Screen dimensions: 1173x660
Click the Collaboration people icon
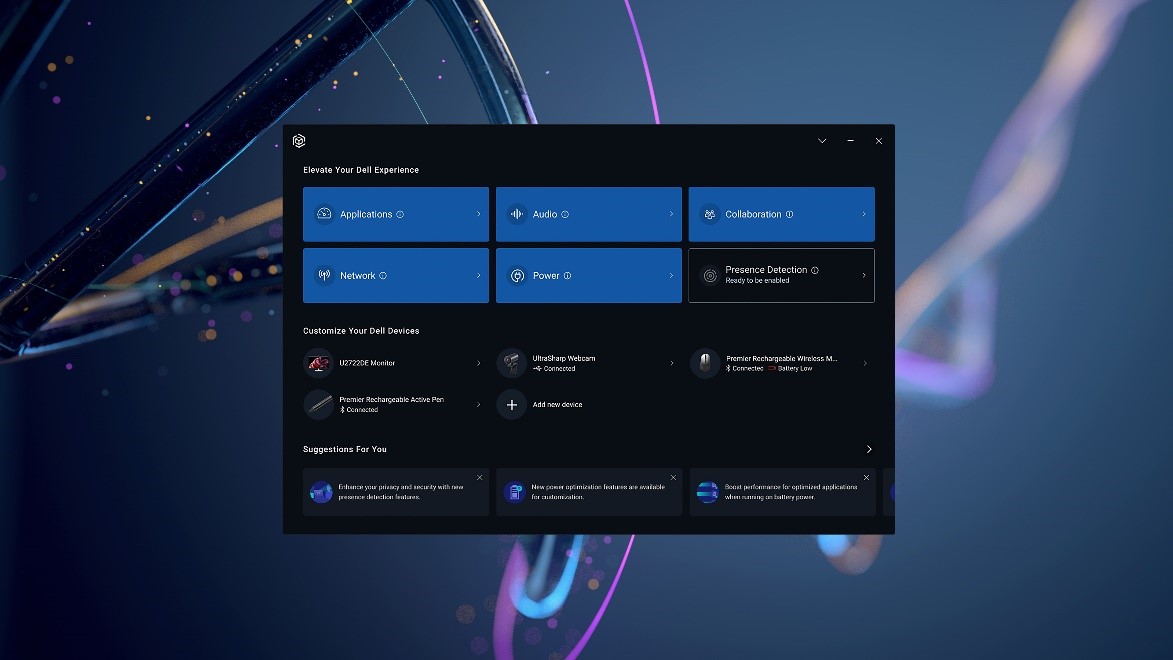(x=710, y=214)
